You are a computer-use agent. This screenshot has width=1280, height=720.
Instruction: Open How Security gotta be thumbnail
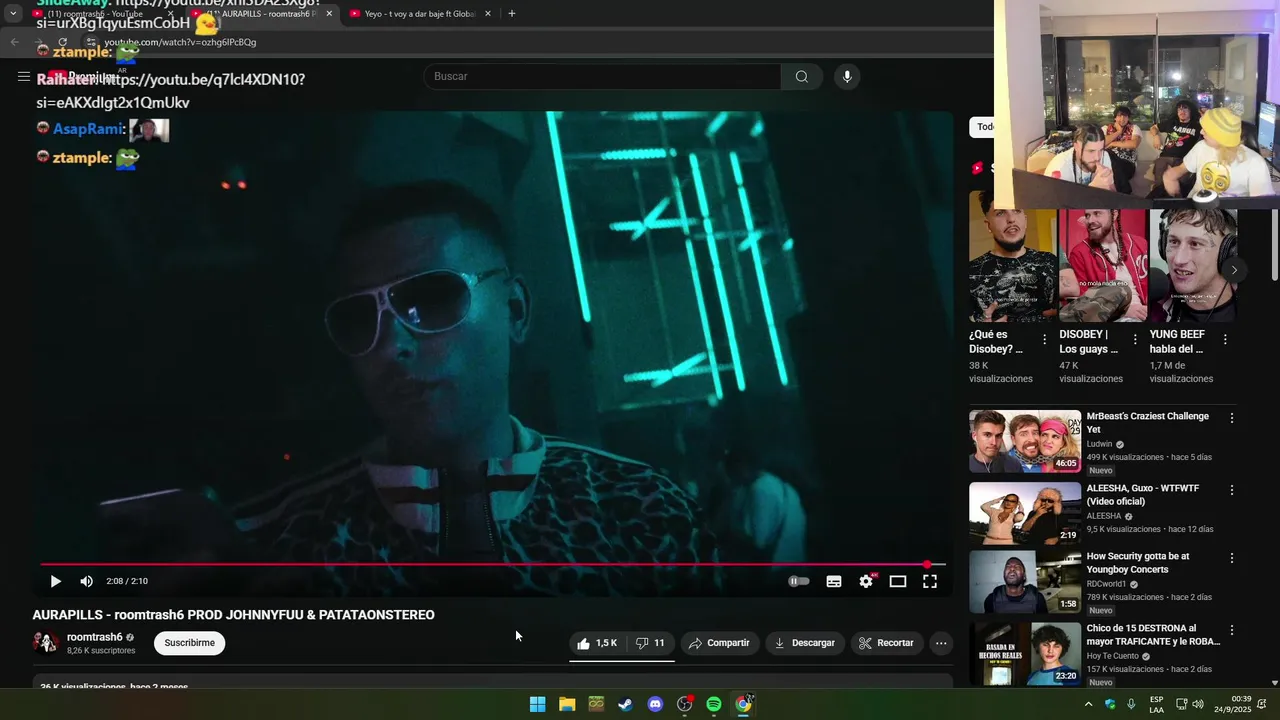1025,582
